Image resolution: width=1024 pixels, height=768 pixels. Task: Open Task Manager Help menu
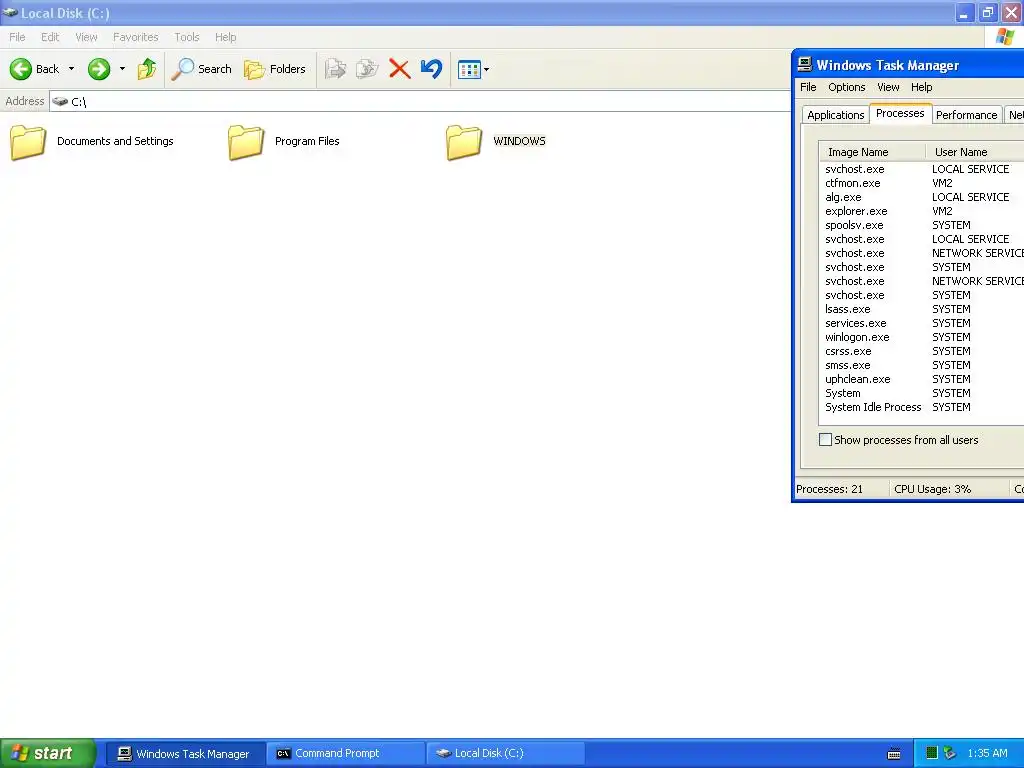click(921, 87)
